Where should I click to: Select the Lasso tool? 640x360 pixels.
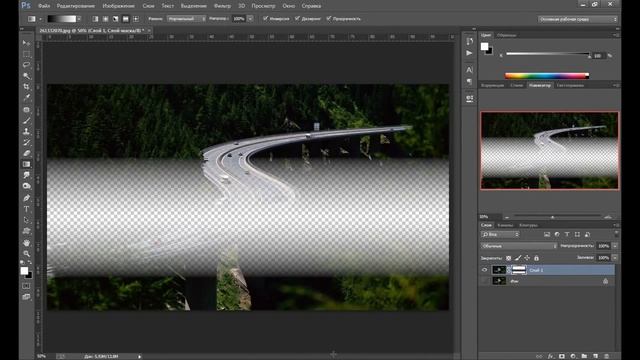(x=27, y=65)
